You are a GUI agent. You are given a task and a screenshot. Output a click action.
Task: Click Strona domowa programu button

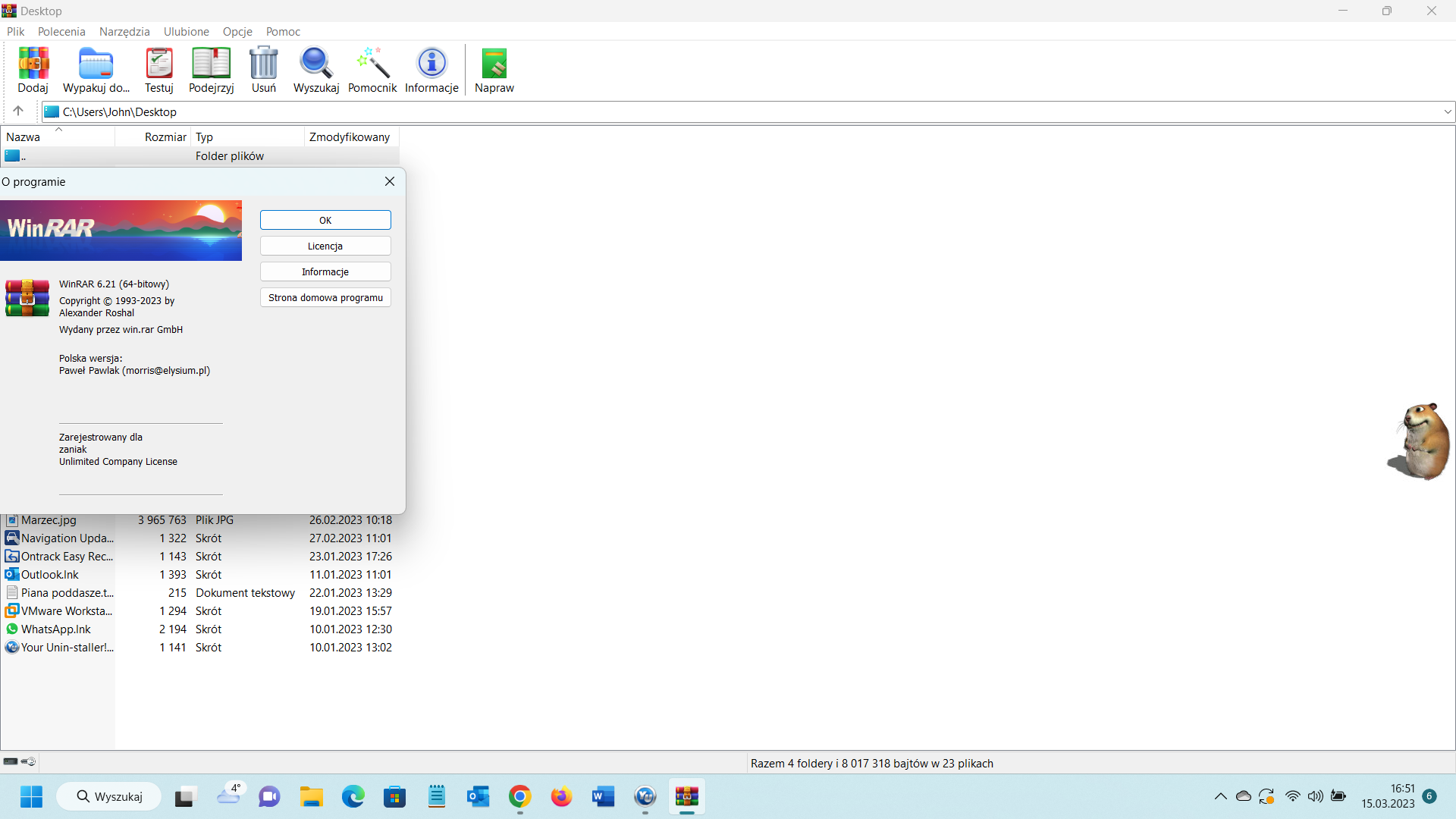click(325, 297)
